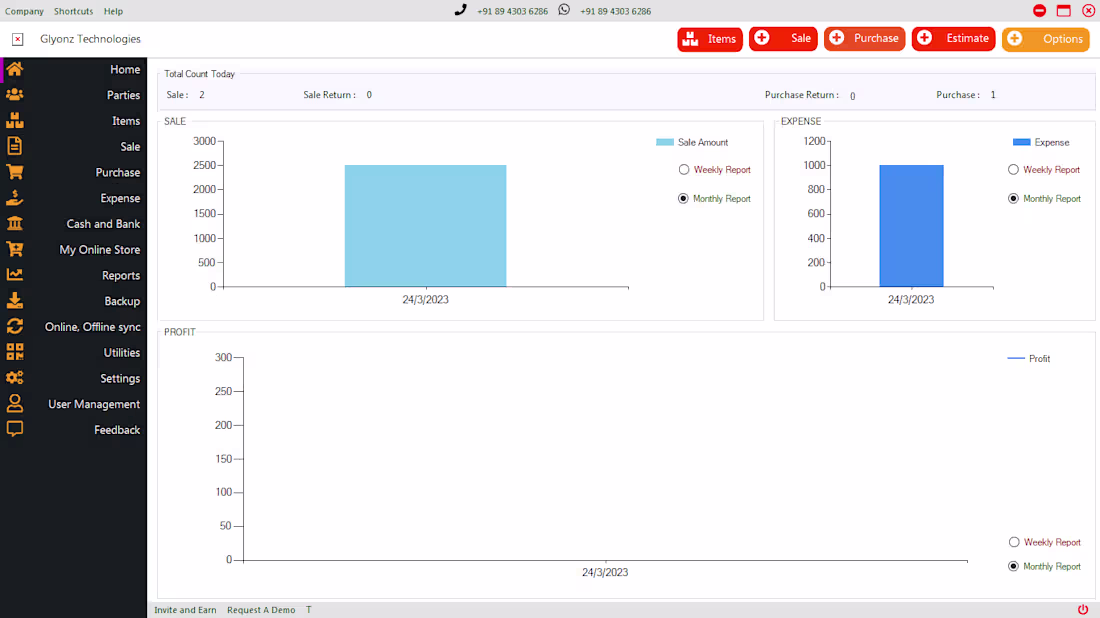The width and height of the screenshot is (1100, 618).
Task: Click Request A Demo
Action: (261, 609)
